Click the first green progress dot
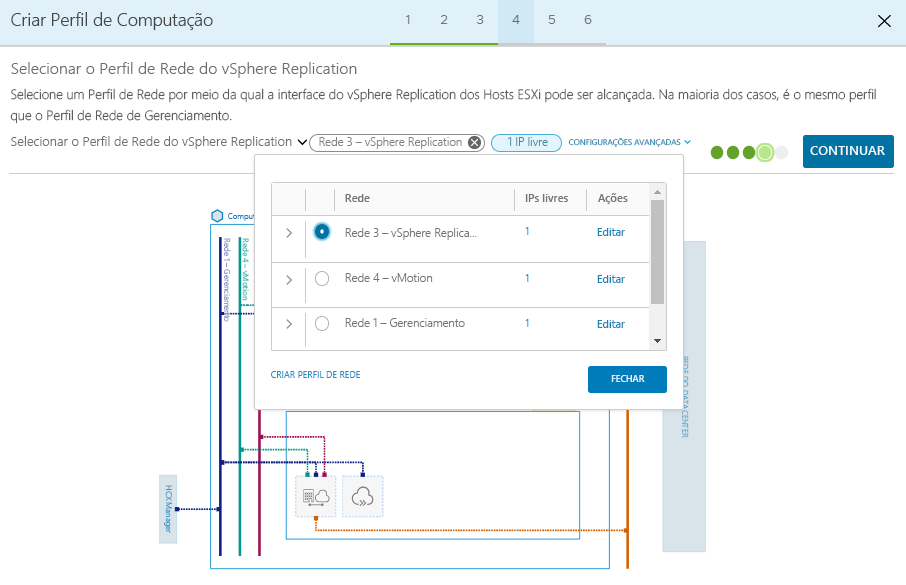 [x=717, y=153]
